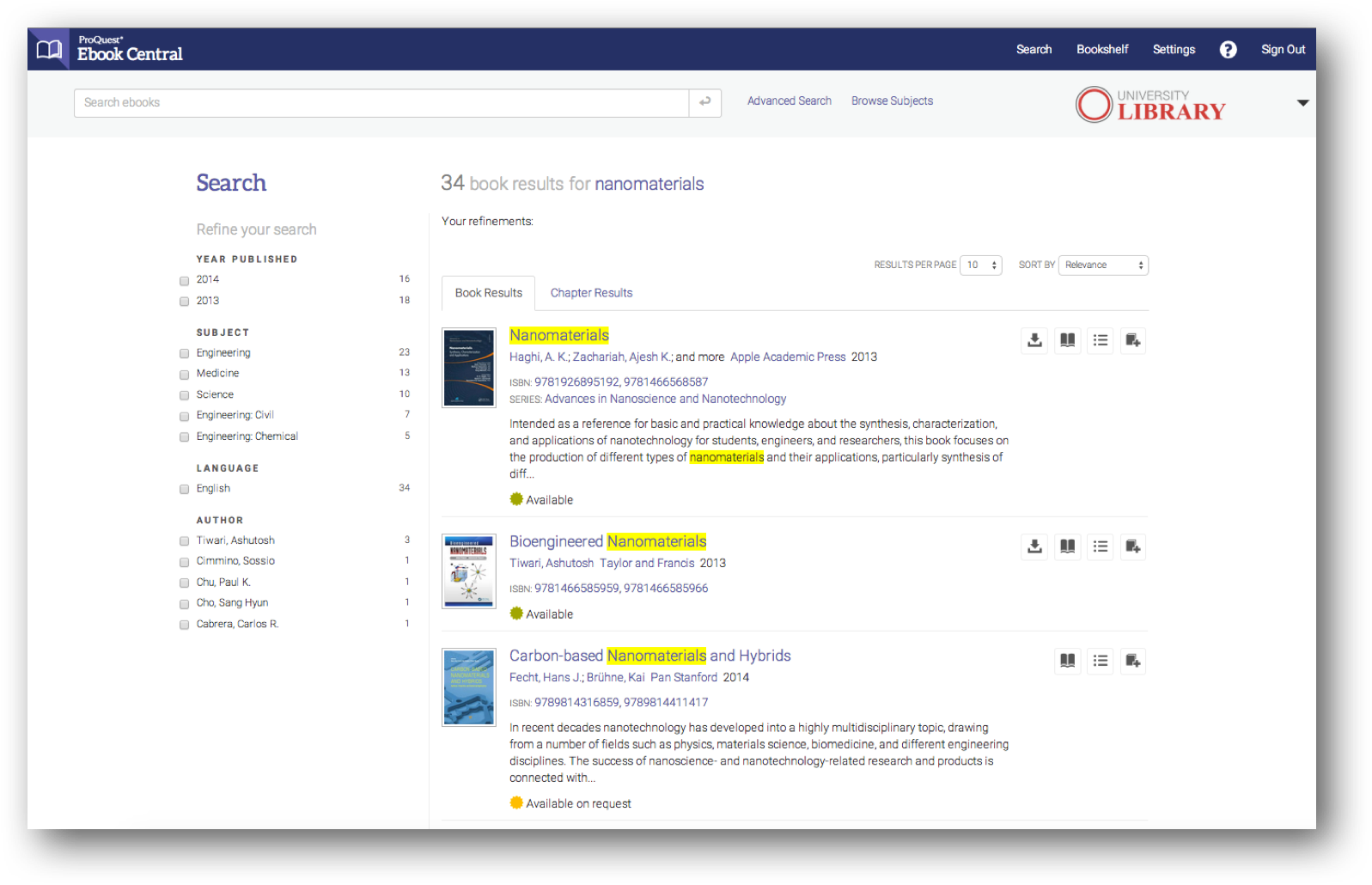
Task: Switch to the Chapter Results tab
Action: click(x=591, y=293)
